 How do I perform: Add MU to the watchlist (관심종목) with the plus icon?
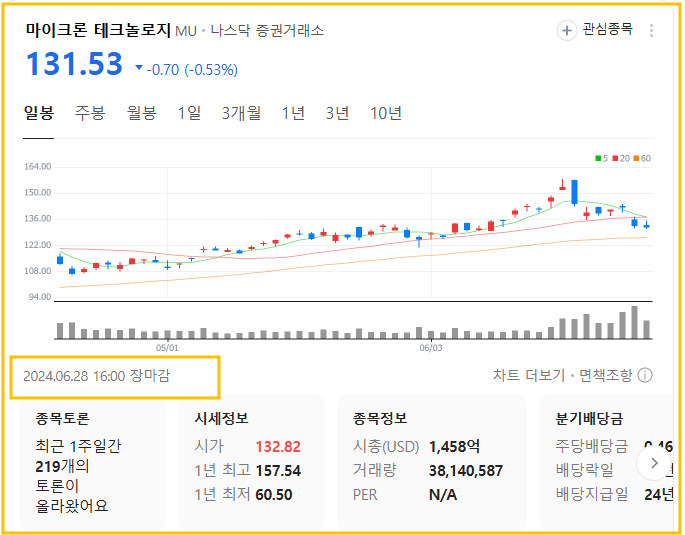tap(566, 31)
